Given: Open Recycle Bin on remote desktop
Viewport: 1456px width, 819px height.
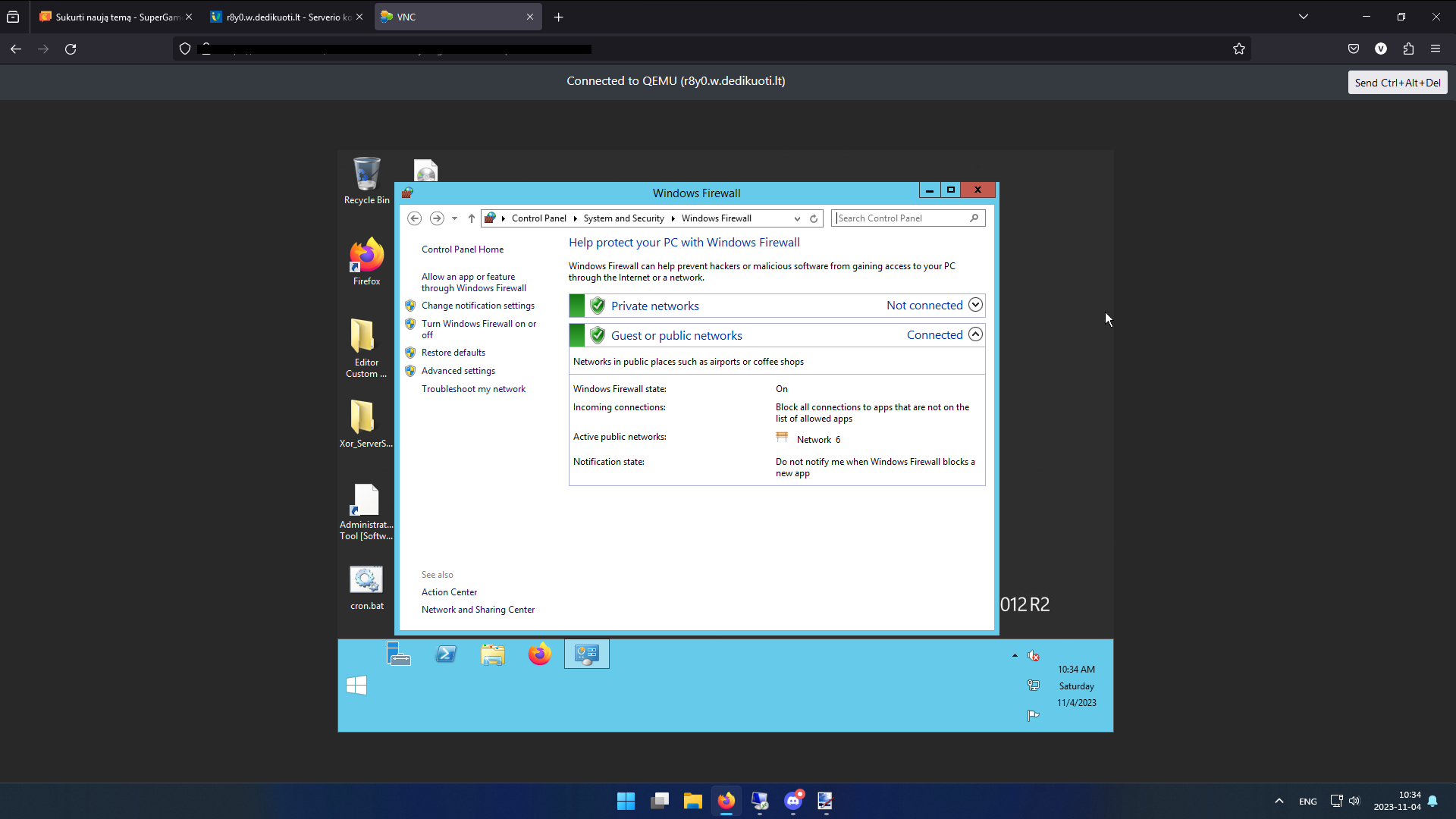Looking at the screenshot, I should point(366,180).
